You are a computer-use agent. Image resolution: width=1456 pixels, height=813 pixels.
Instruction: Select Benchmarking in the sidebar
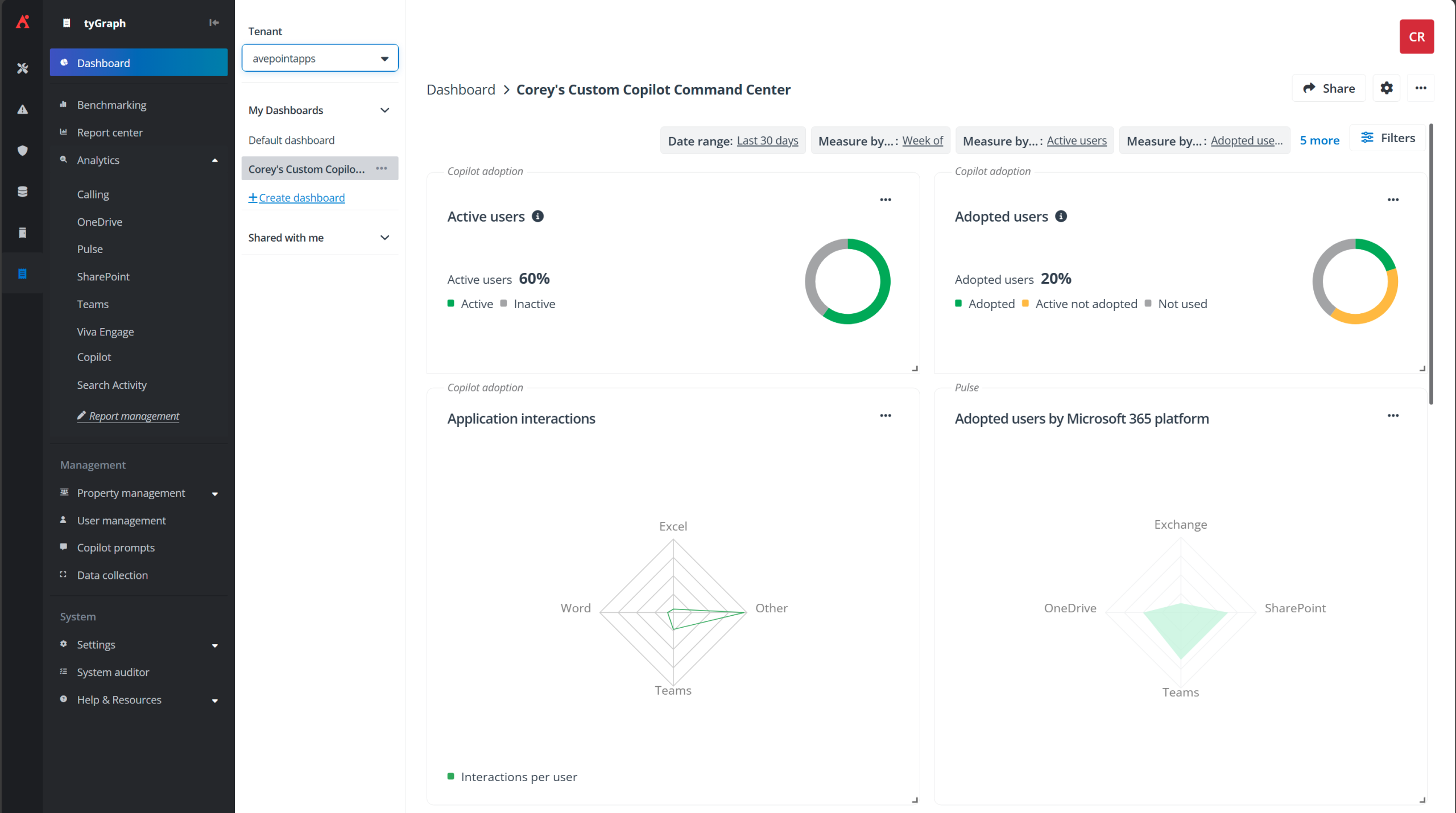pyautogui.click(x=111, y=105)
